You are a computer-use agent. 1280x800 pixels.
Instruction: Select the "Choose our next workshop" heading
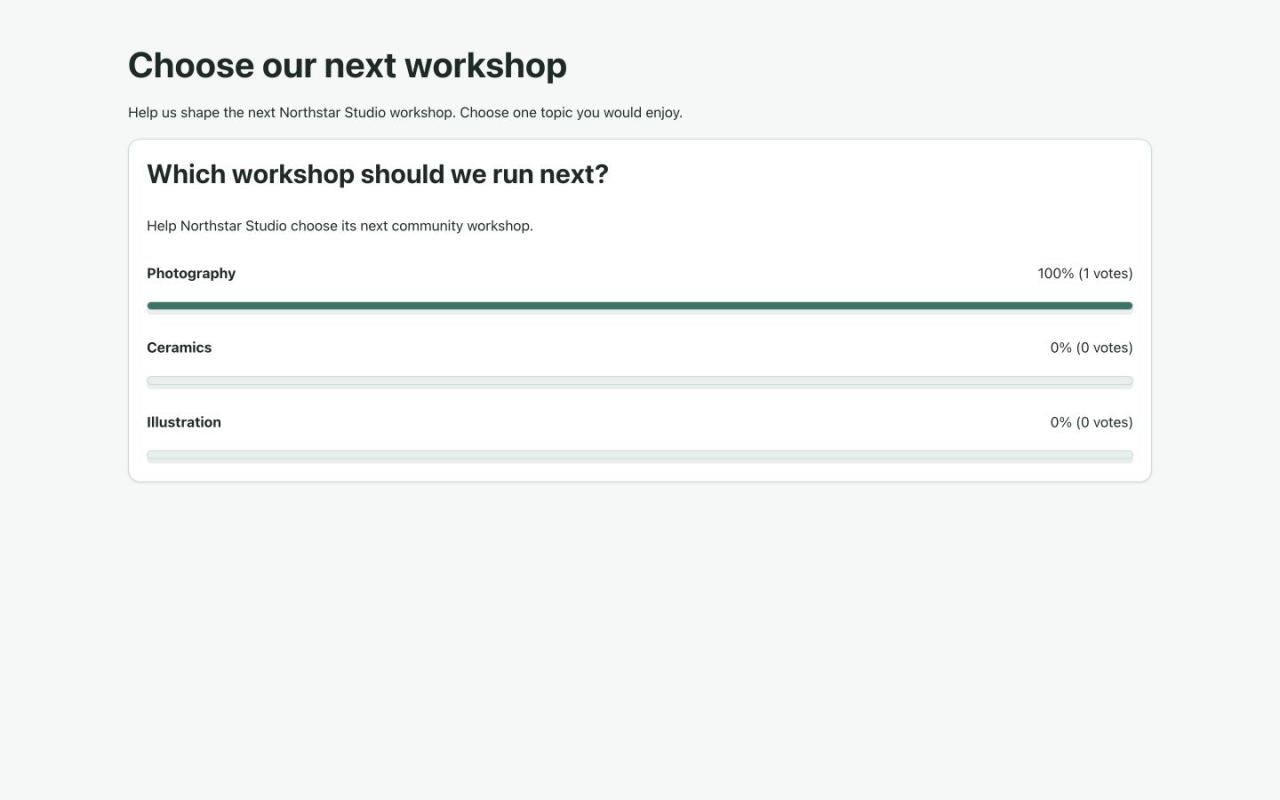[x=347, y=65]
